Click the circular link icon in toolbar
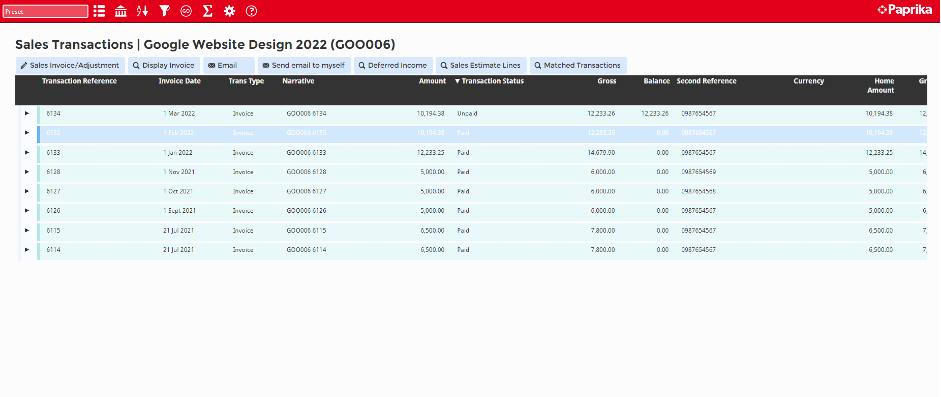The height and width of the screenshot is (397, 941). (x=186, y=11)
